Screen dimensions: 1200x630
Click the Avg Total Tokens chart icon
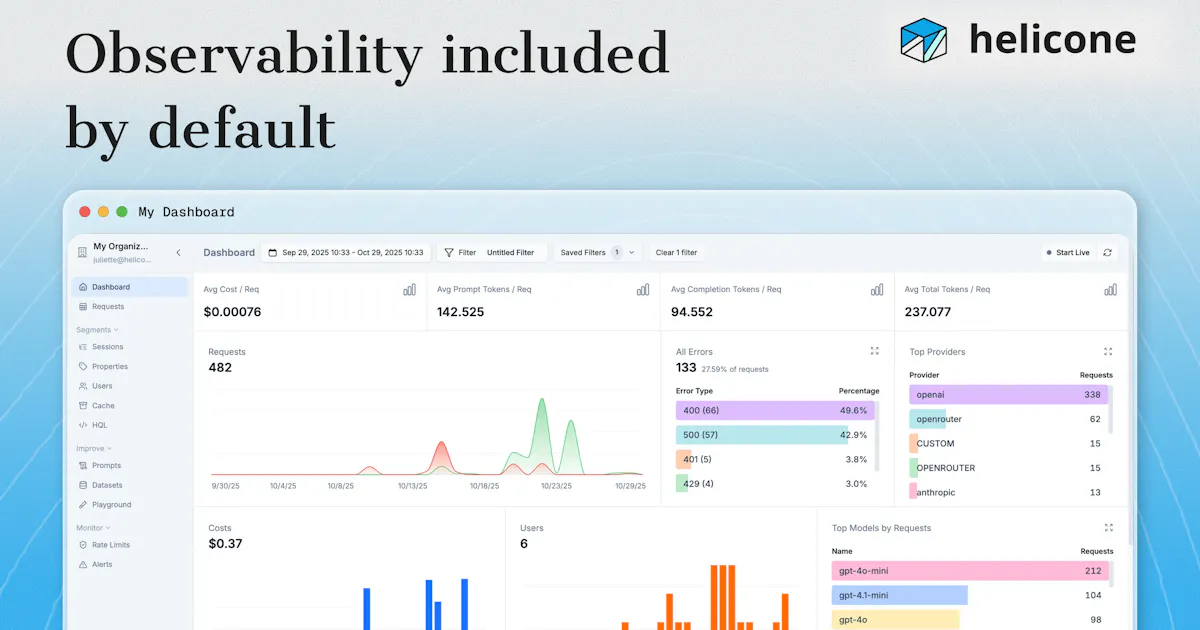(x=1111, y=289)
